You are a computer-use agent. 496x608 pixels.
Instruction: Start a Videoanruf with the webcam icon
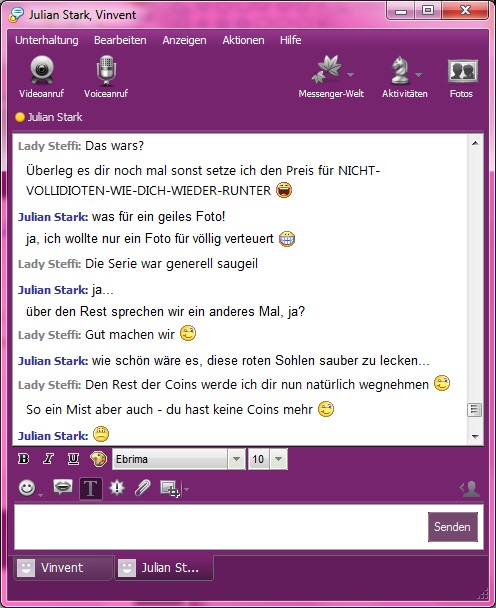[x=41, y=70]
